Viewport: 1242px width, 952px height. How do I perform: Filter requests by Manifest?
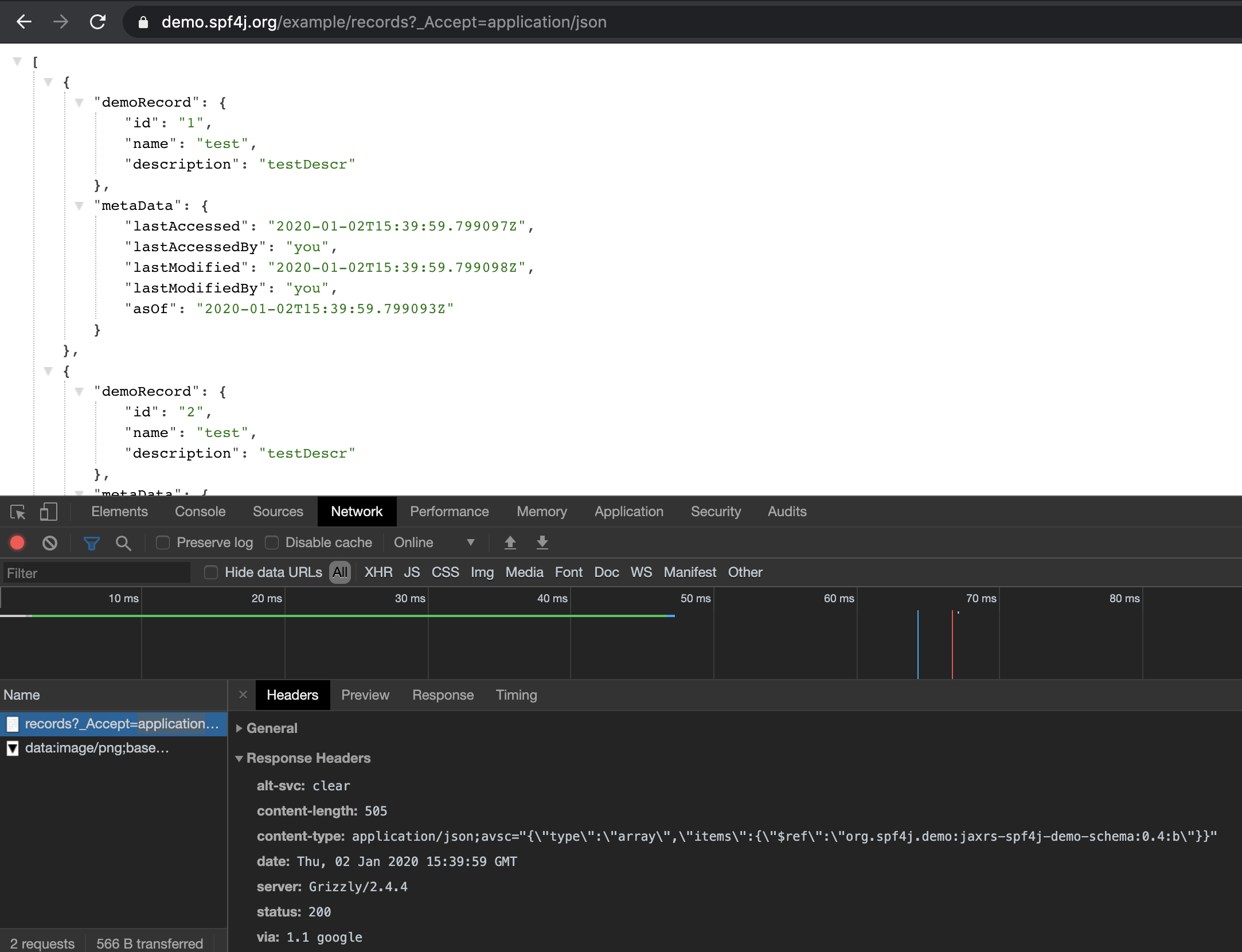(690, 572)
